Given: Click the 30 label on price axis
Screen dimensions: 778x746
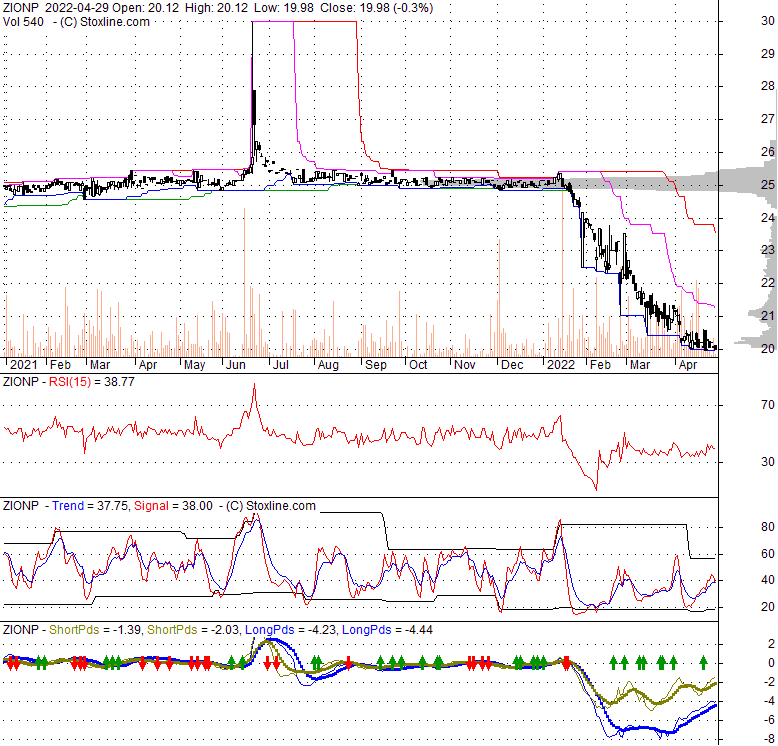Looking at the screenshot, I should (x=768, y=21).
